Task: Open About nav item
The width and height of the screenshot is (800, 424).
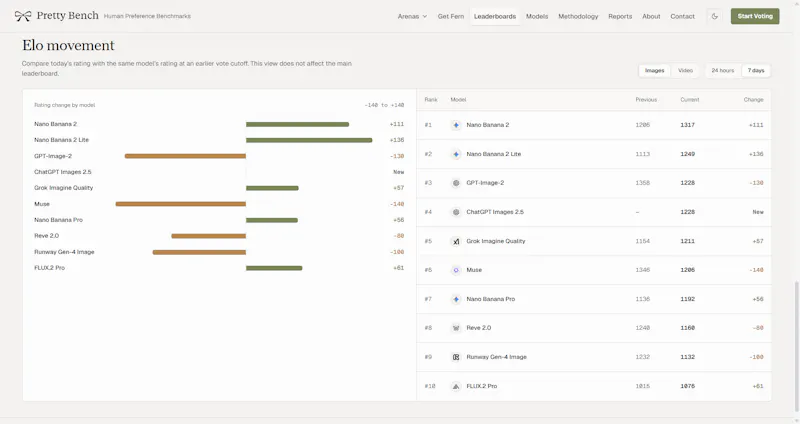Action: click(x=651, y=16)
